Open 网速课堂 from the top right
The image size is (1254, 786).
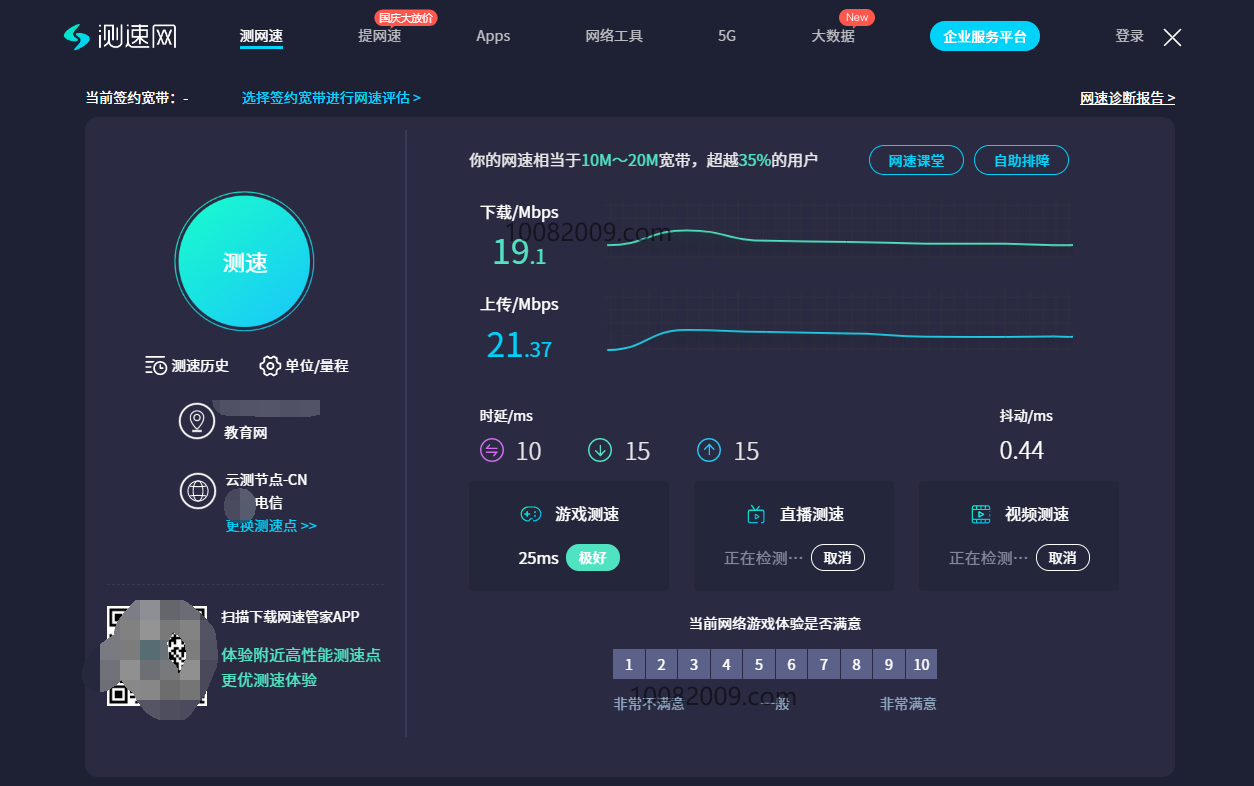915,160
